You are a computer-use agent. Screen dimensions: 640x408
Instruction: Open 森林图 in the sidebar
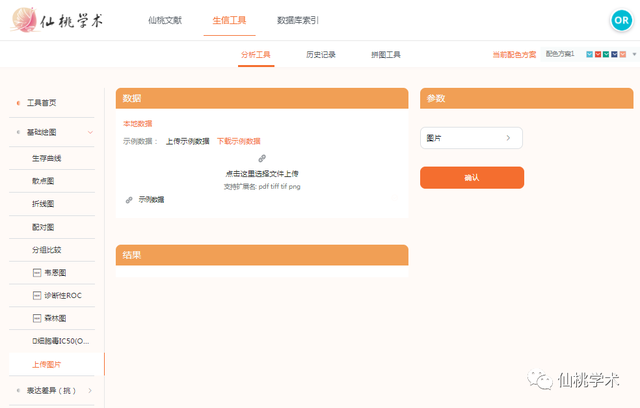55,318
